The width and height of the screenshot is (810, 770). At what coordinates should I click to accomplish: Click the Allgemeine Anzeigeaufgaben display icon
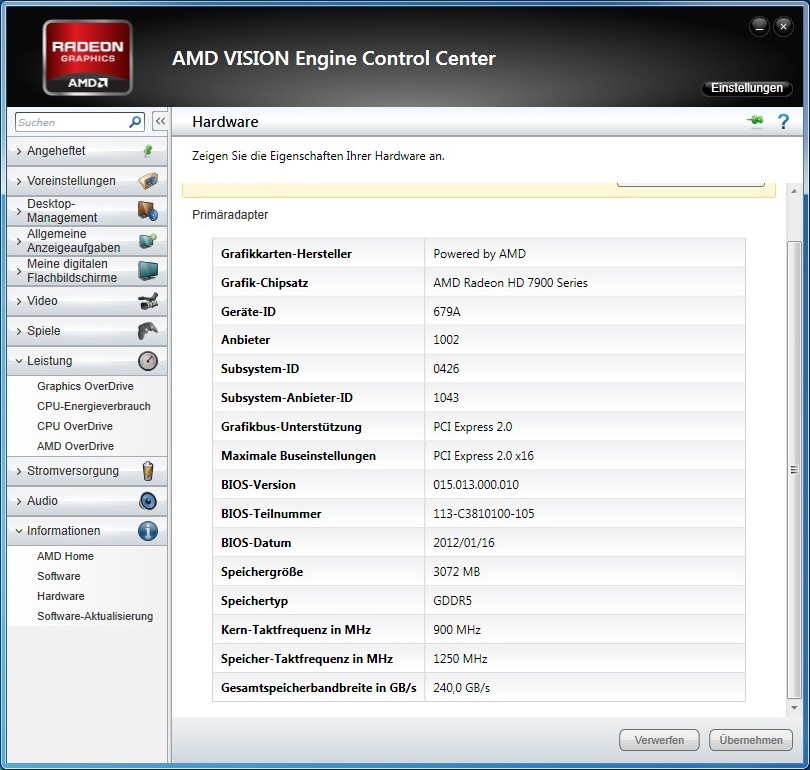tap(148, 241)
